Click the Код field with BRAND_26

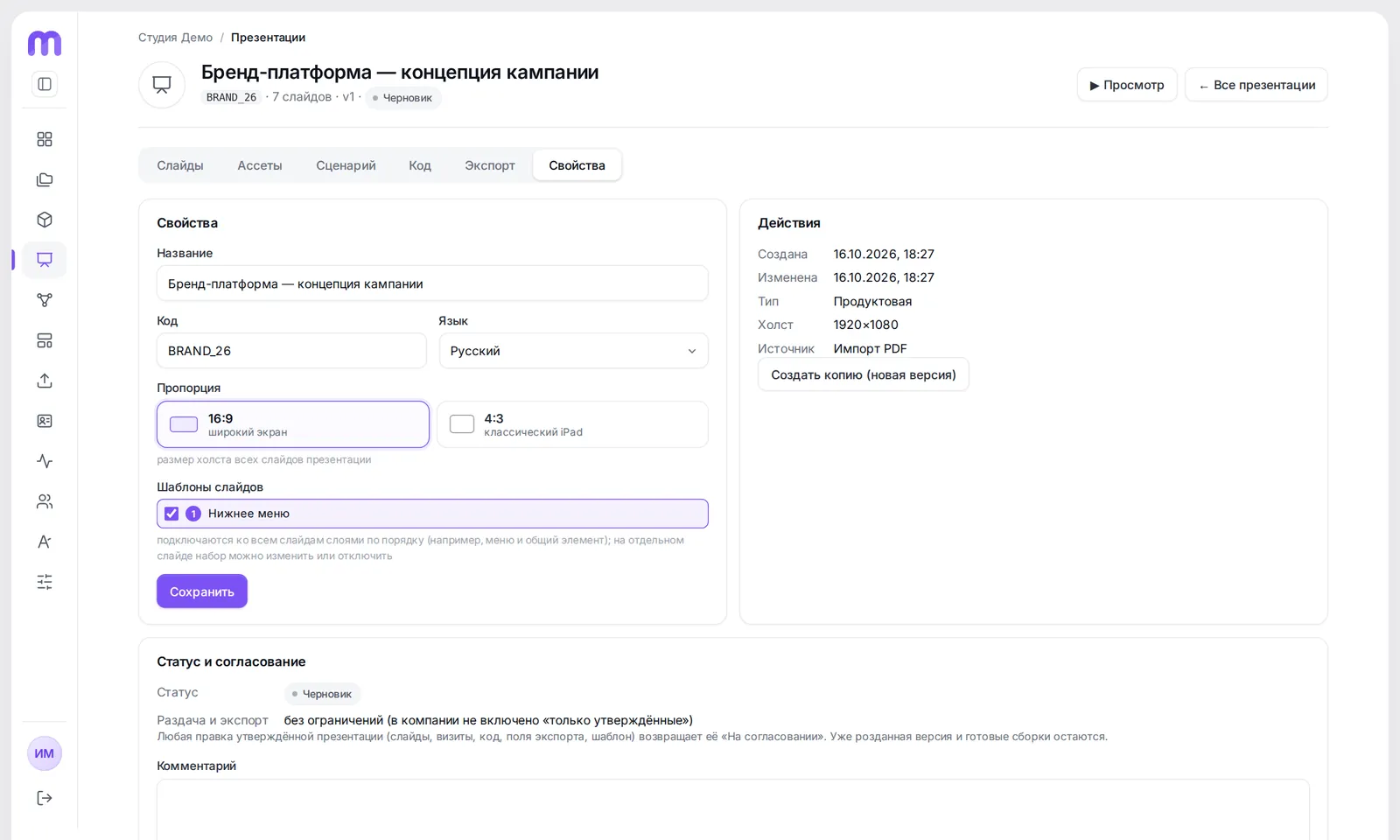point(291,351)
